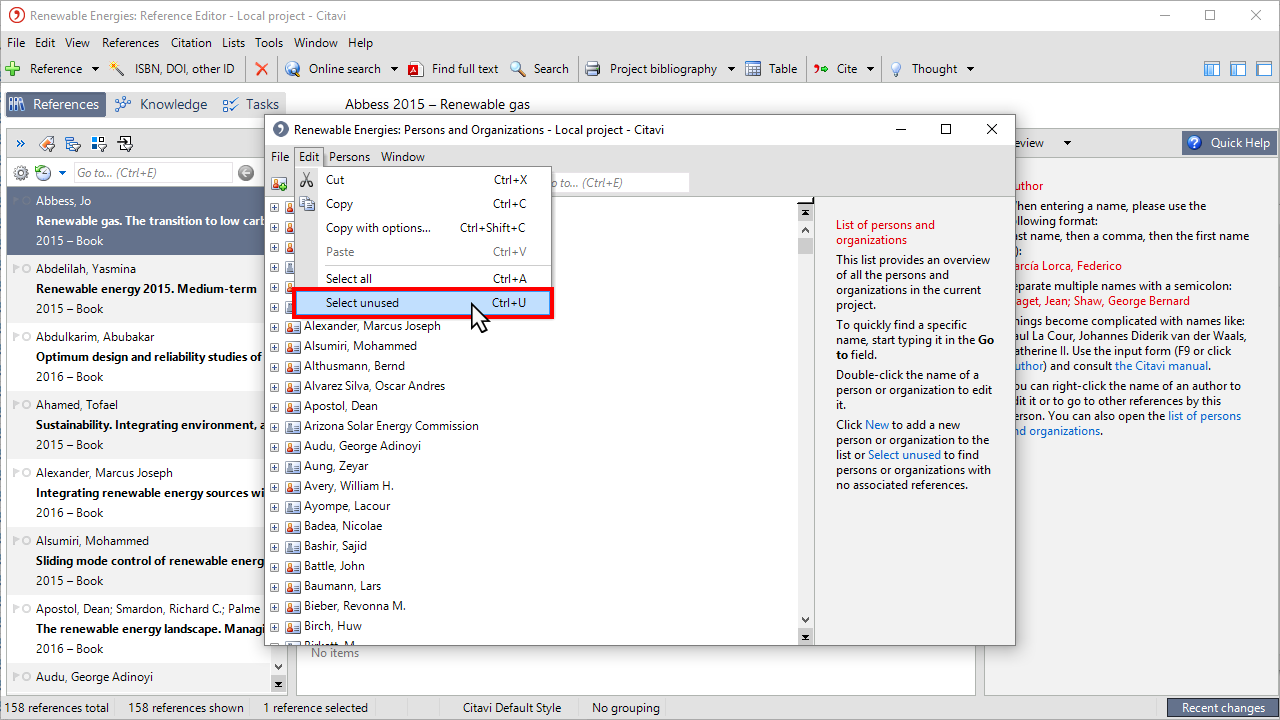
Task: Open the Cite dropdown arrow
Action: [x=871, y=69]
